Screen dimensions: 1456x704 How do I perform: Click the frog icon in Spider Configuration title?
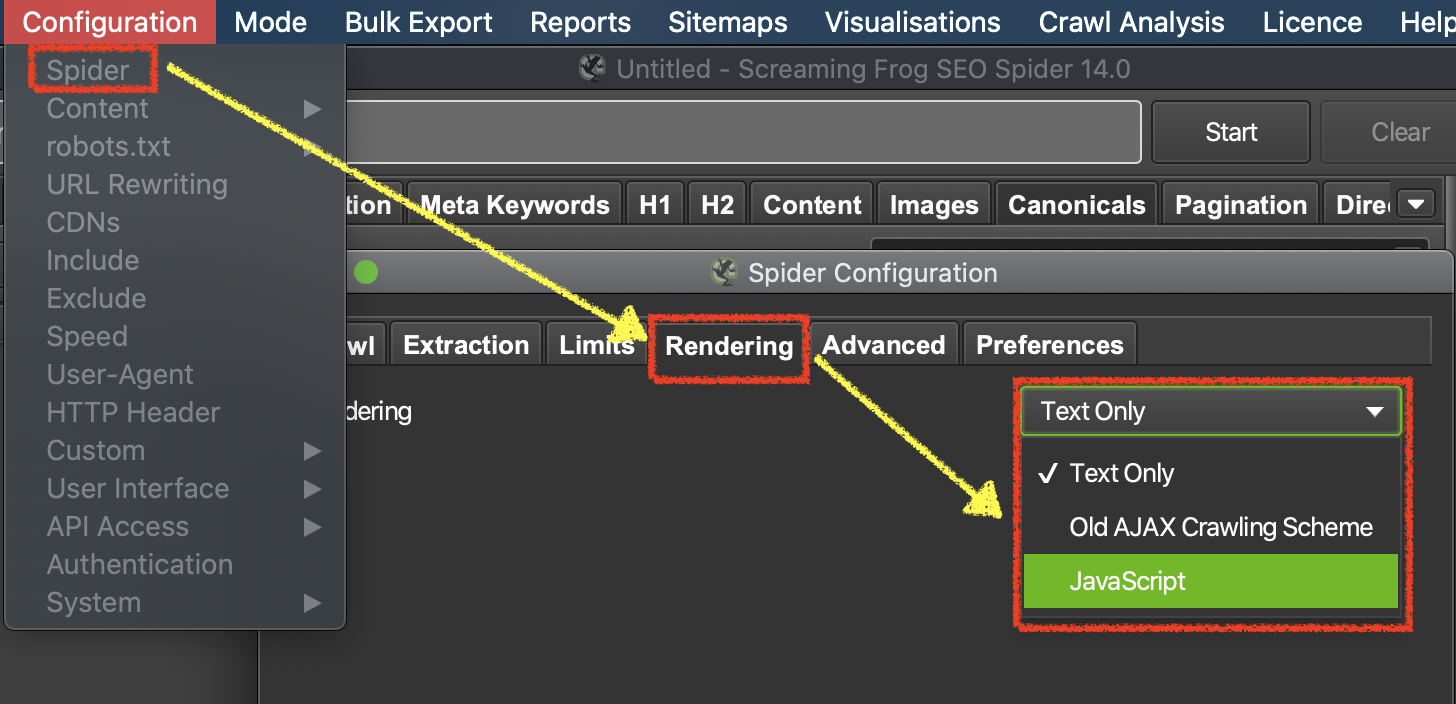click(724, 272)
